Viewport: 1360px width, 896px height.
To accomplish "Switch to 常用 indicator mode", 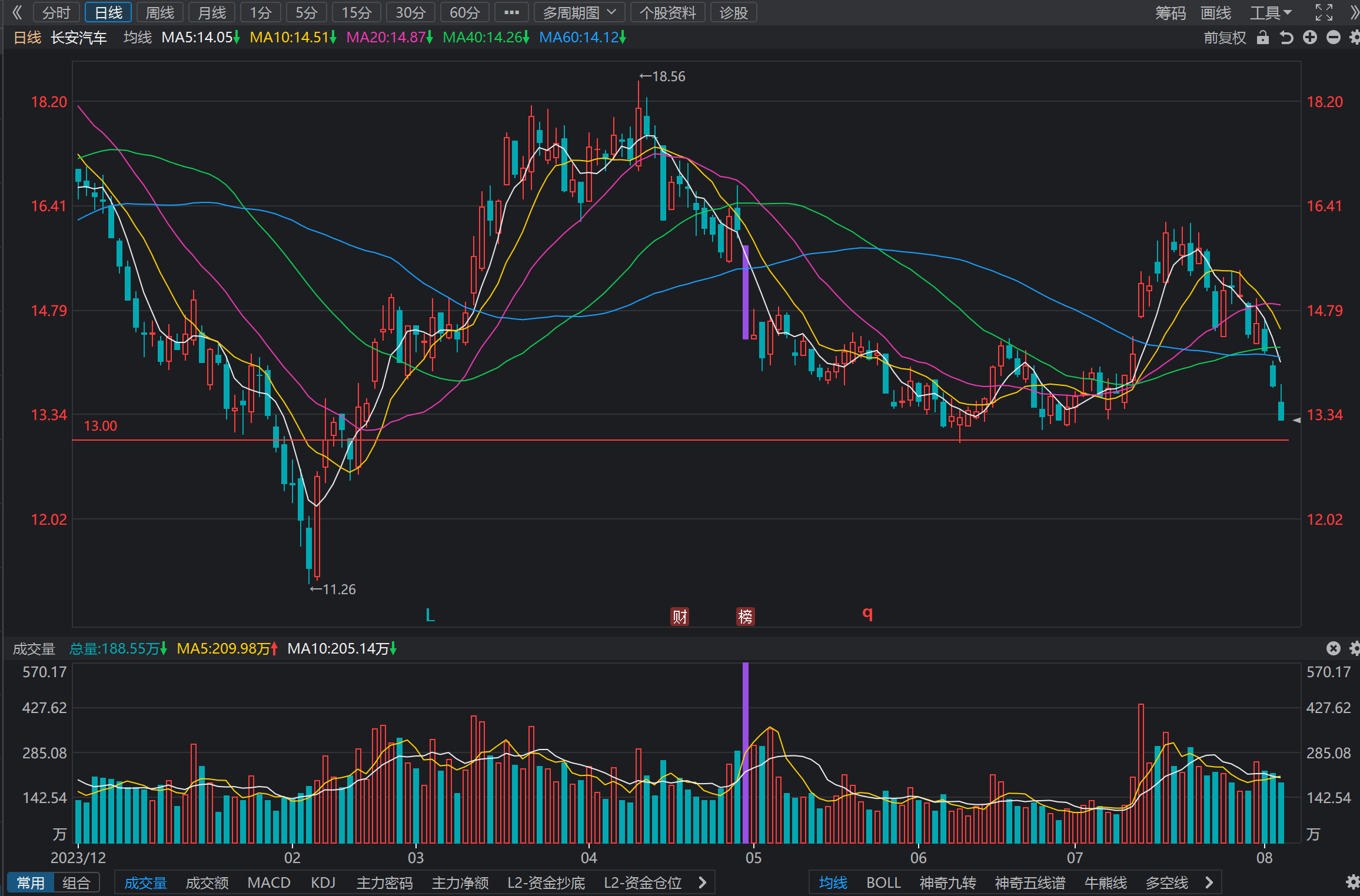I will tap(31, 882).
